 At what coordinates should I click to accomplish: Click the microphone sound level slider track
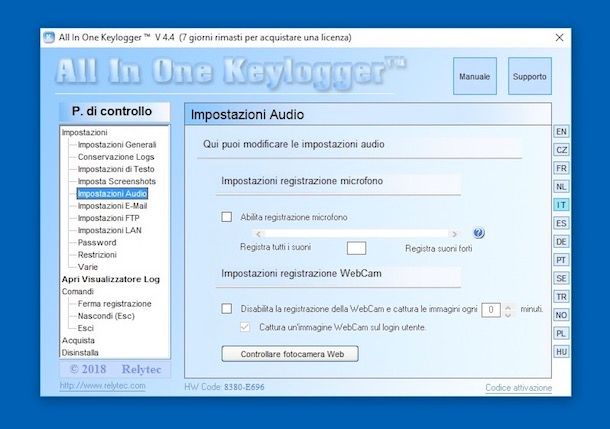click(356, 234)
